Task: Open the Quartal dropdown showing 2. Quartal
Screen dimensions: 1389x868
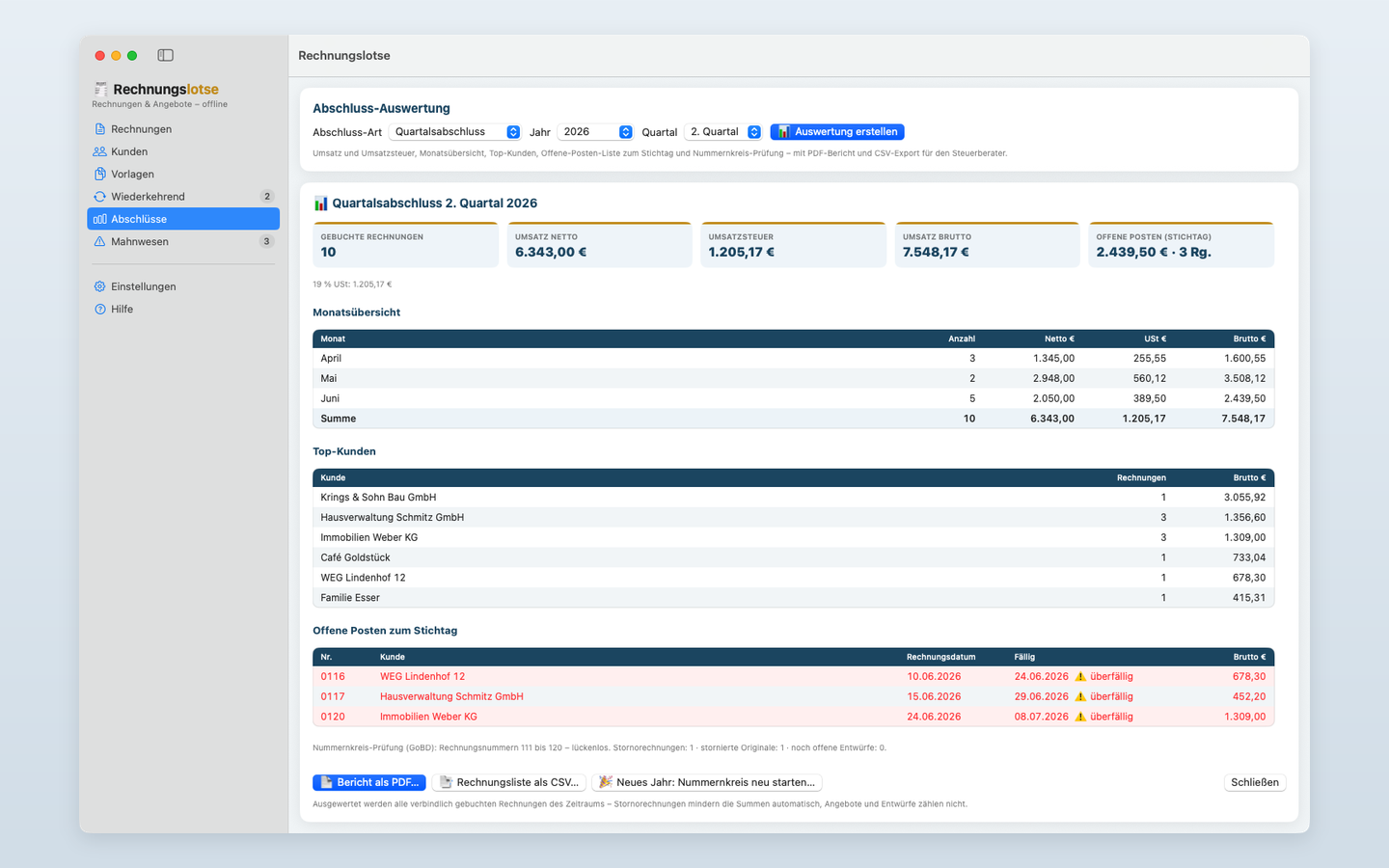Action: [x=723, y=132]
